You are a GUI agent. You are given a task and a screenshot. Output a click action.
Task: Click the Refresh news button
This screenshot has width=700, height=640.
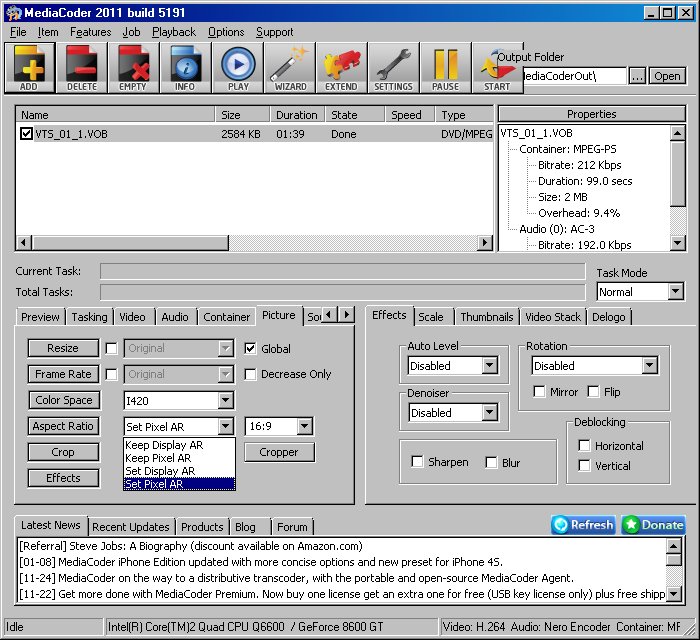(x=583, y=525)
